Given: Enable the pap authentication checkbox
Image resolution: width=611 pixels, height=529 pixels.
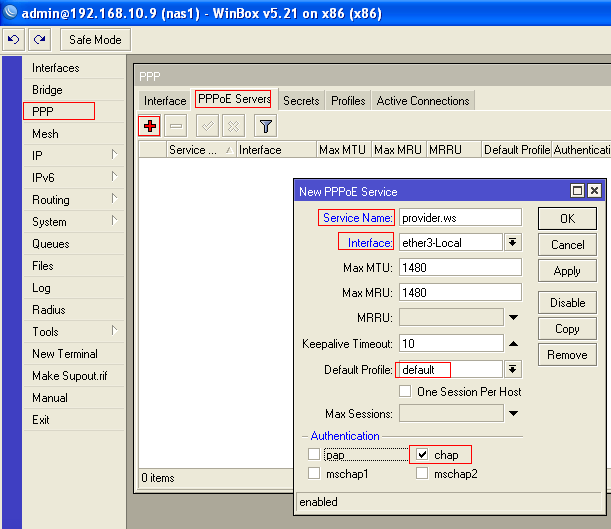Looking at the screenshot, I should point(315,455).
